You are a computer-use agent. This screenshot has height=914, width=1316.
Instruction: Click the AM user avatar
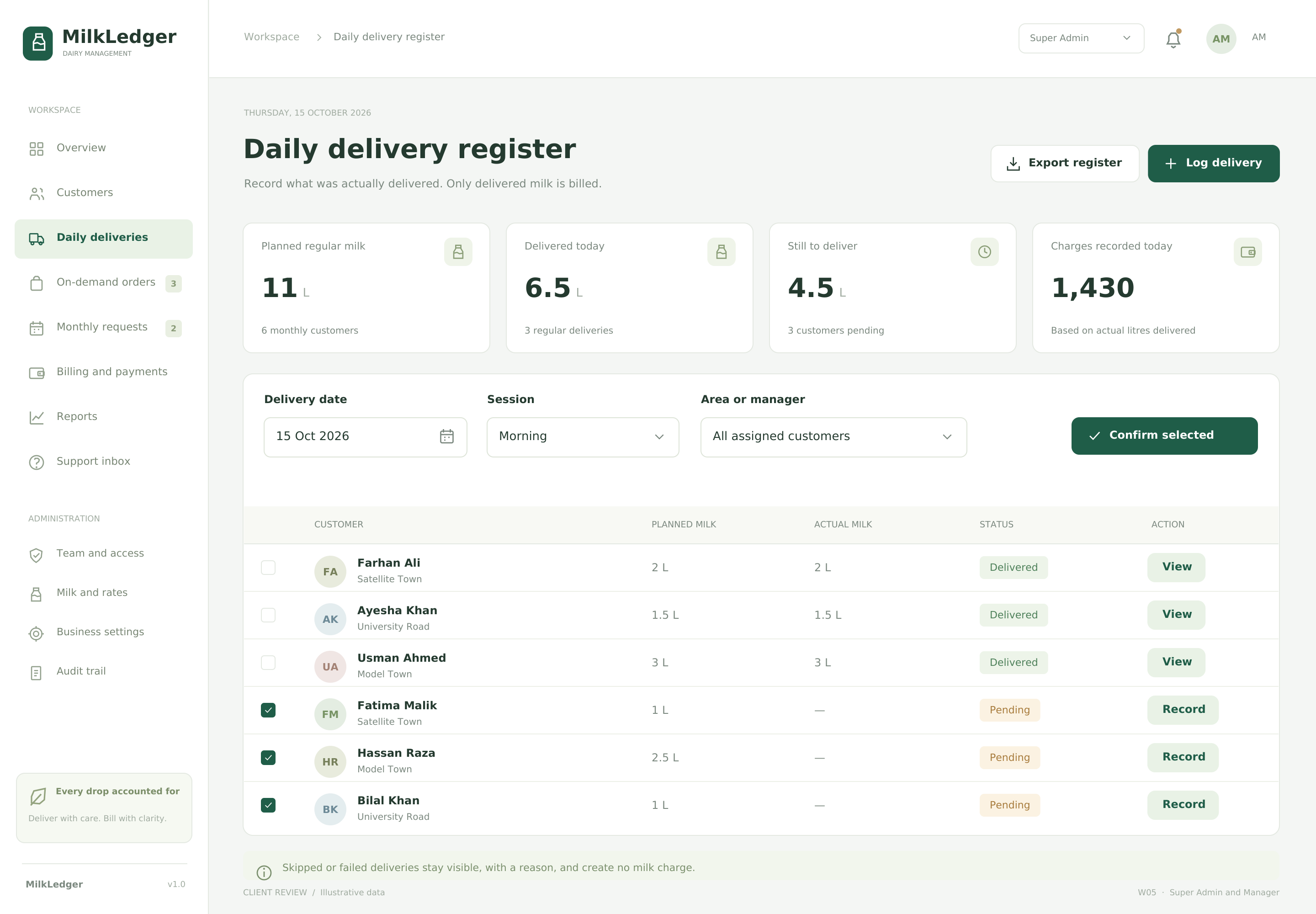click(x=1221, y=39)
